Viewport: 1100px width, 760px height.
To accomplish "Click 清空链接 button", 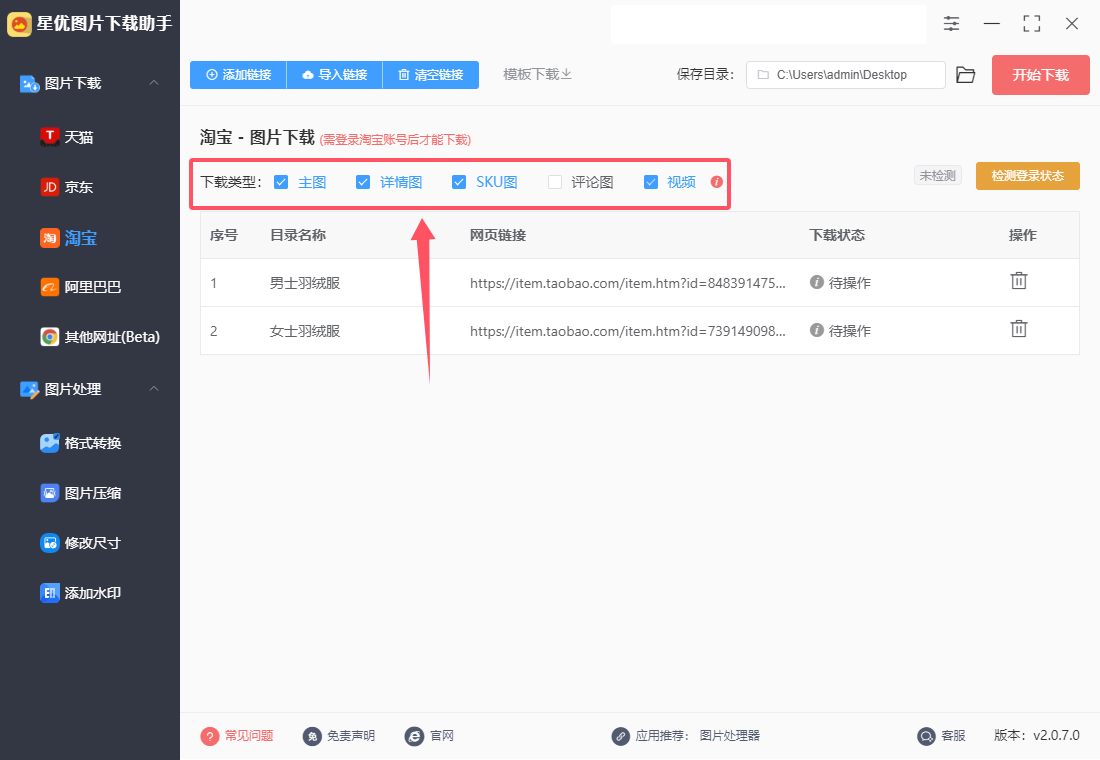I will (431, 74).
